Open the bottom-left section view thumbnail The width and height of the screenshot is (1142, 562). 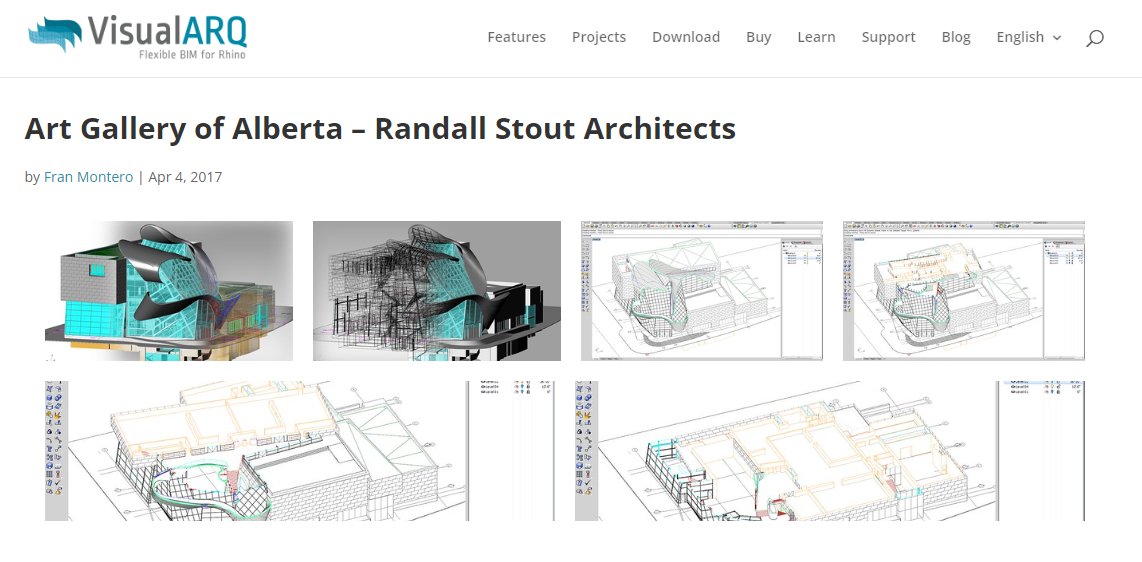(x=299, y=451)
